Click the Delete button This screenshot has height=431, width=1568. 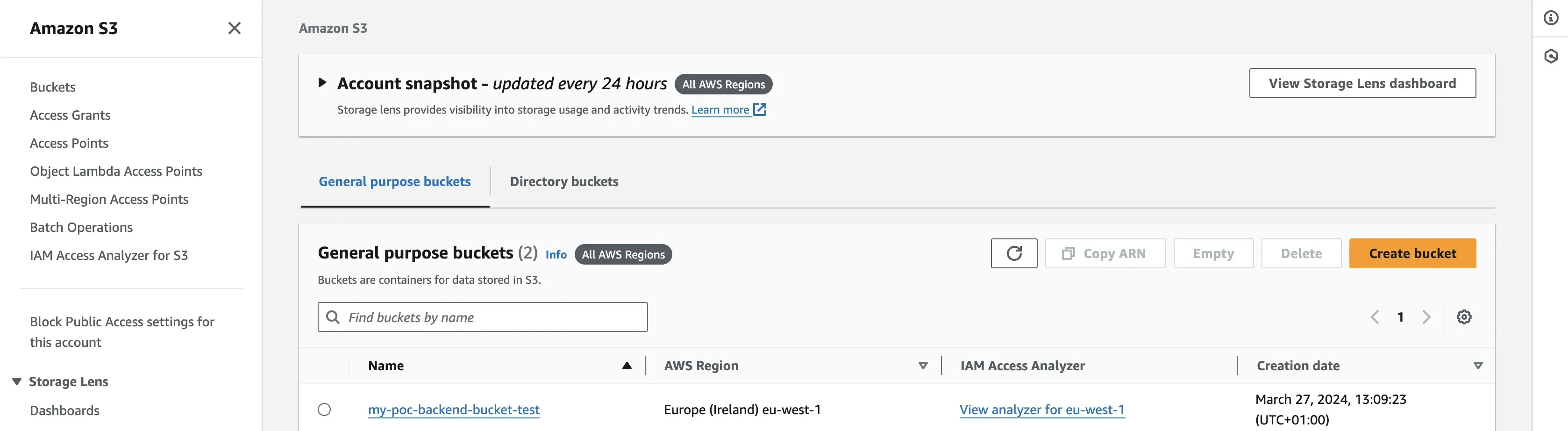1301,253
